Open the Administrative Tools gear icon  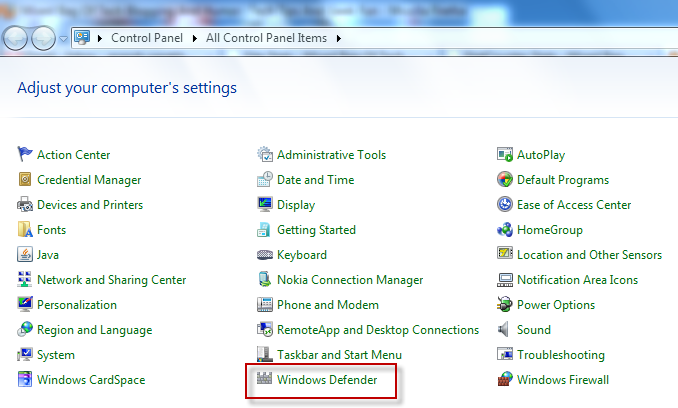coord(265,154)
